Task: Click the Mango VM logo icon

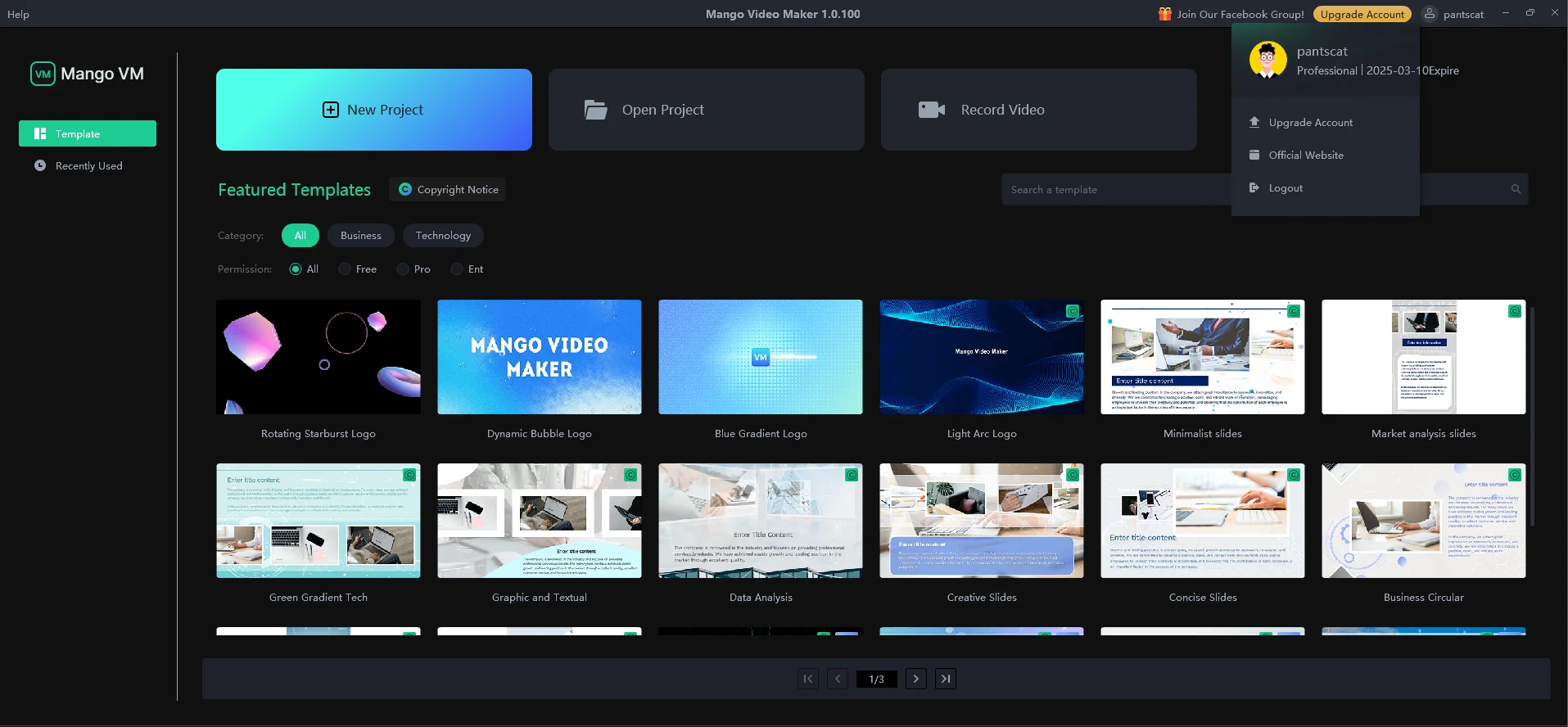Action: coord(43,74)
